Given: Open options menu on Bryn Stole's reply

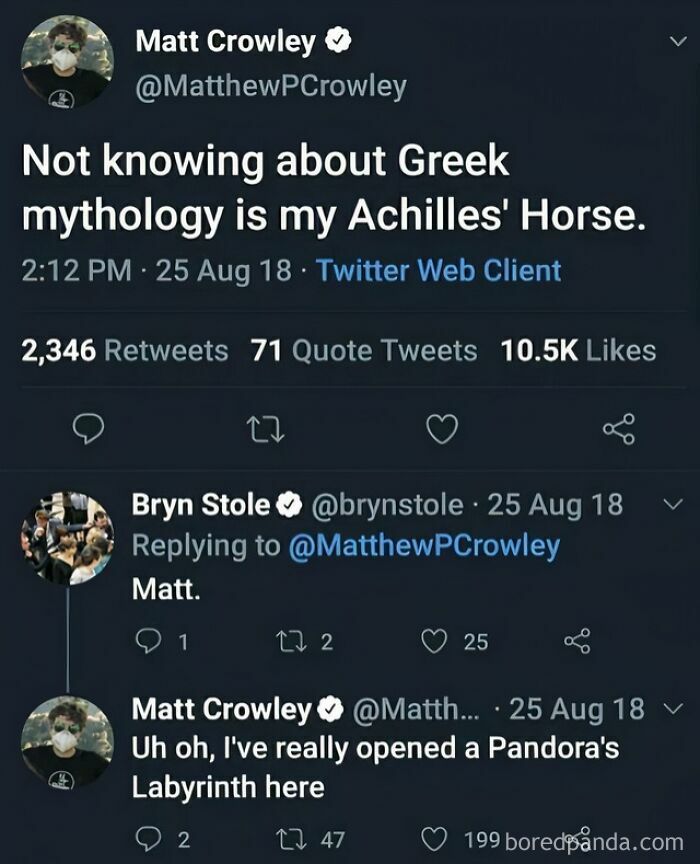Looking at the screenshot, I should coord(672,505).
